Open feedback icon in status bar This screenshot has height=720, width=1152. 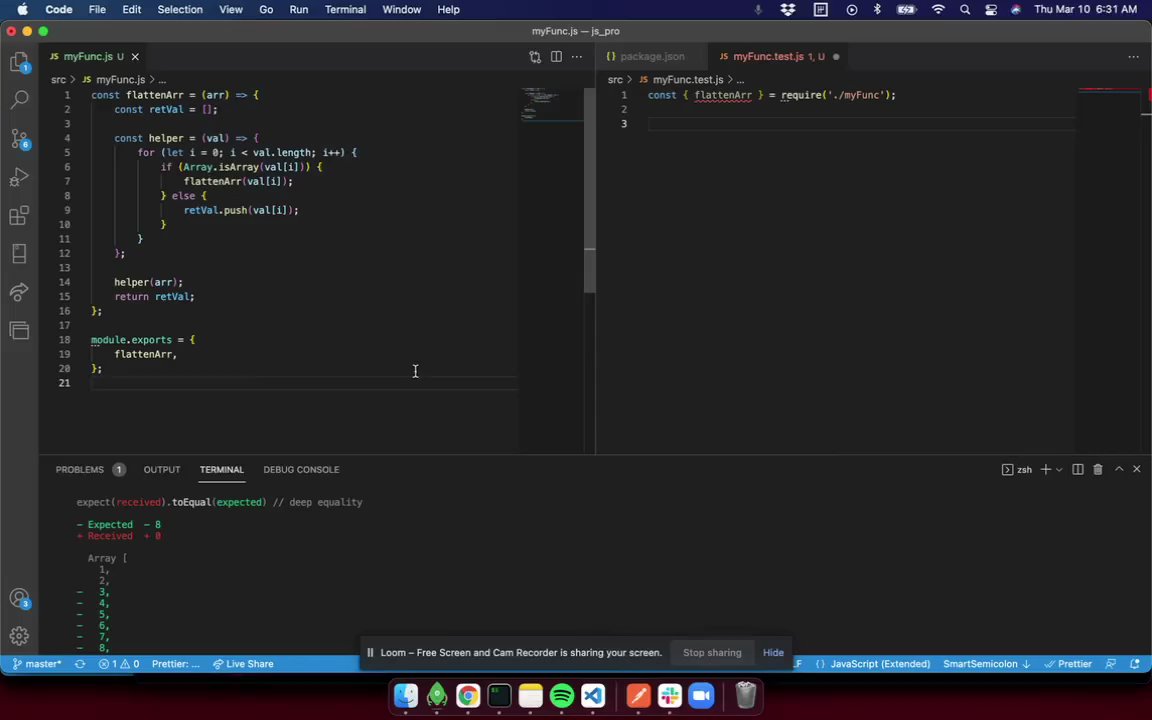(x=1111, y=664)
